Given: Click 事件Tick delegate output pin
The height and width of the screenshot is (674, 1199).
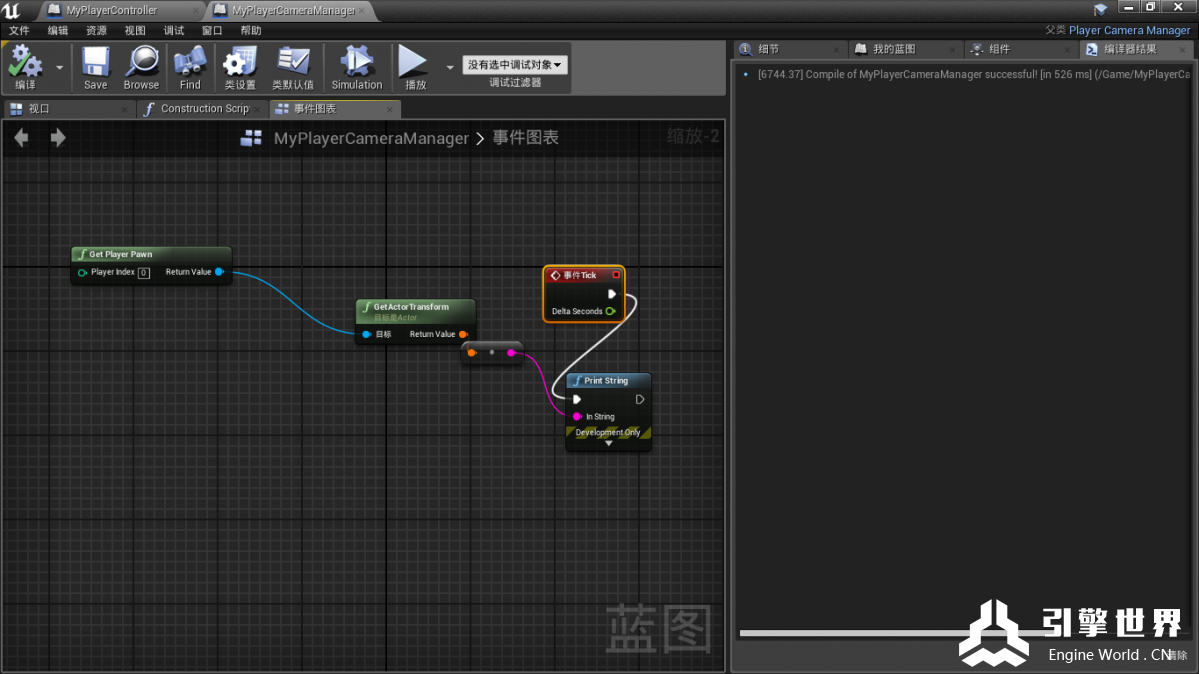Looking at the screenshot, I should (x=616, y=275).
